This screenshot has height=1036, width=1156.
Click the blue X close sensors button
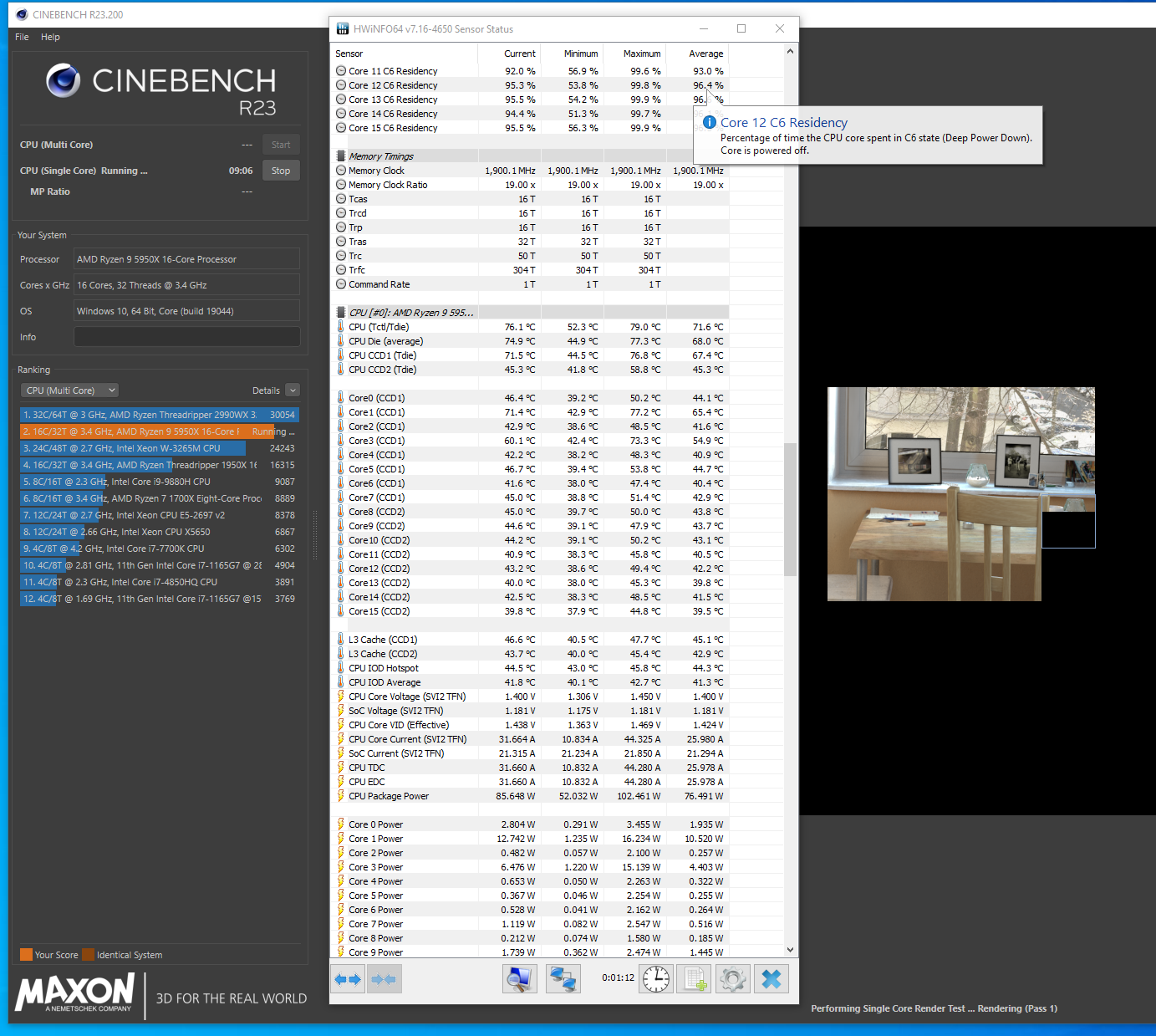coord(772,978)
